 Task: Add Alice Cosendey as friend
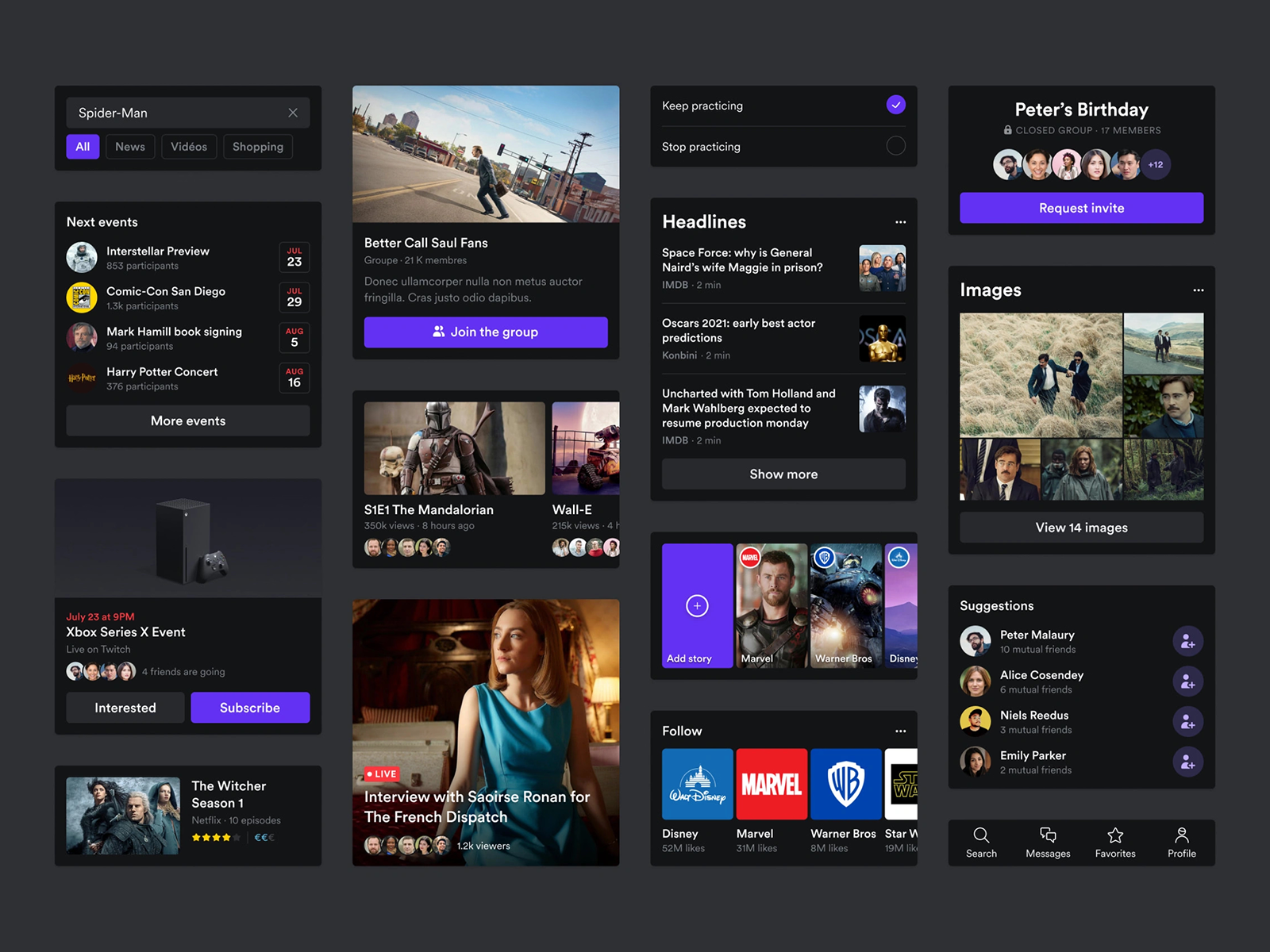coord(1187,682)
